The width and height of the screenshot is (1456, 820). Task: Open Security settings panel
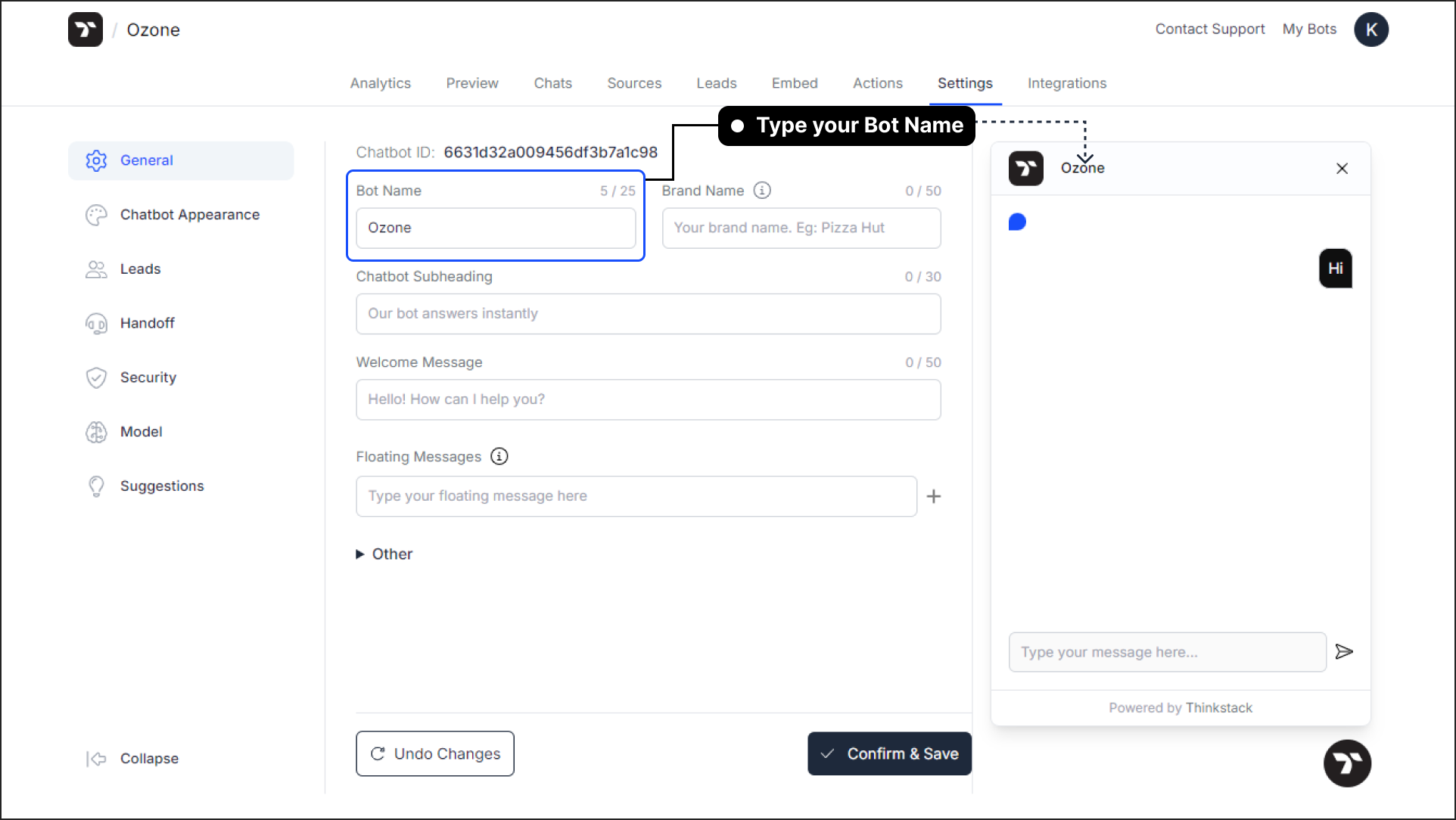click(148, 377)
